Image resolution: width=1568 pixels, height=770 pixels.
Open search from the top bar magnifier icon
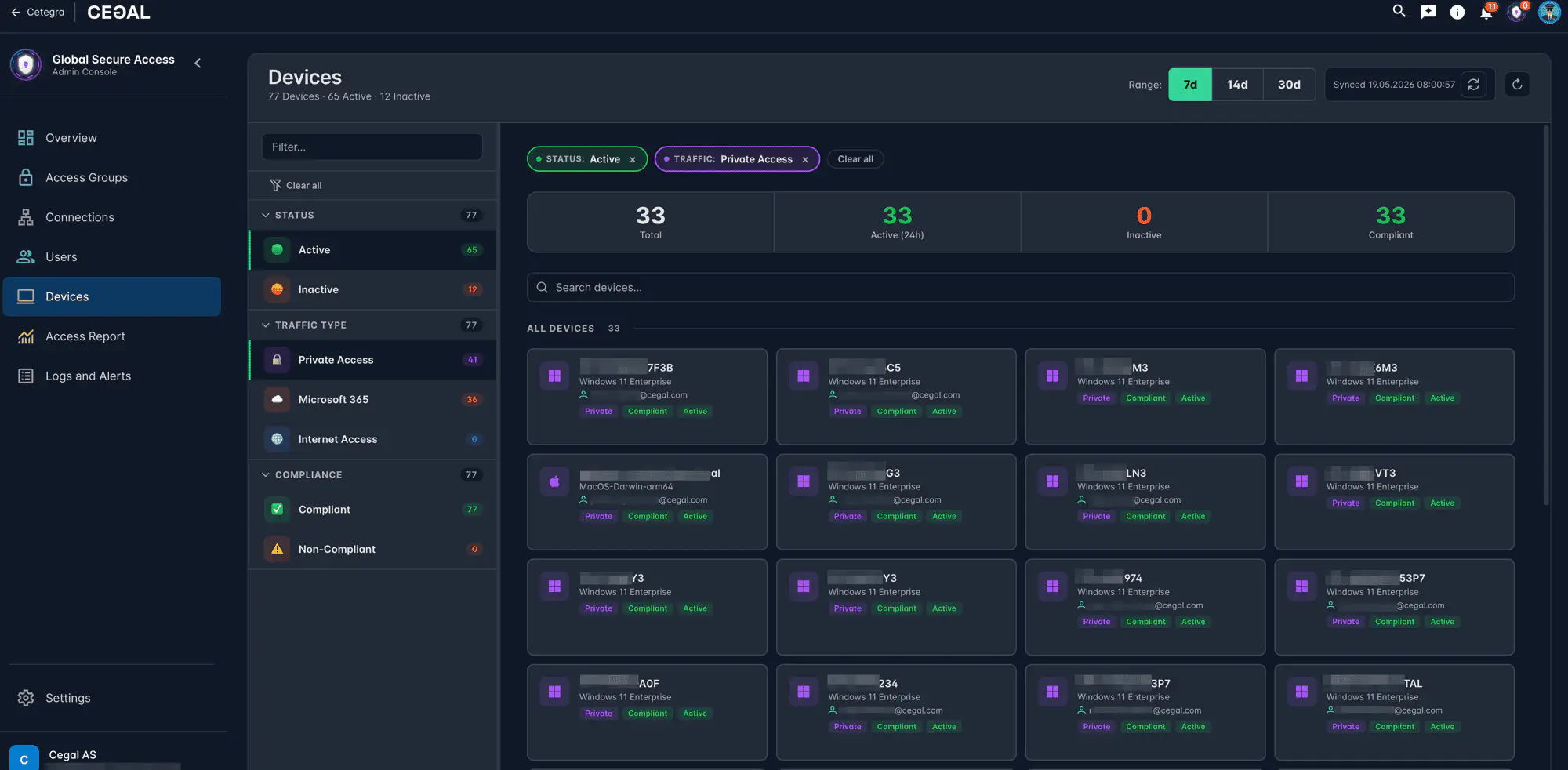coord(1399,12)
